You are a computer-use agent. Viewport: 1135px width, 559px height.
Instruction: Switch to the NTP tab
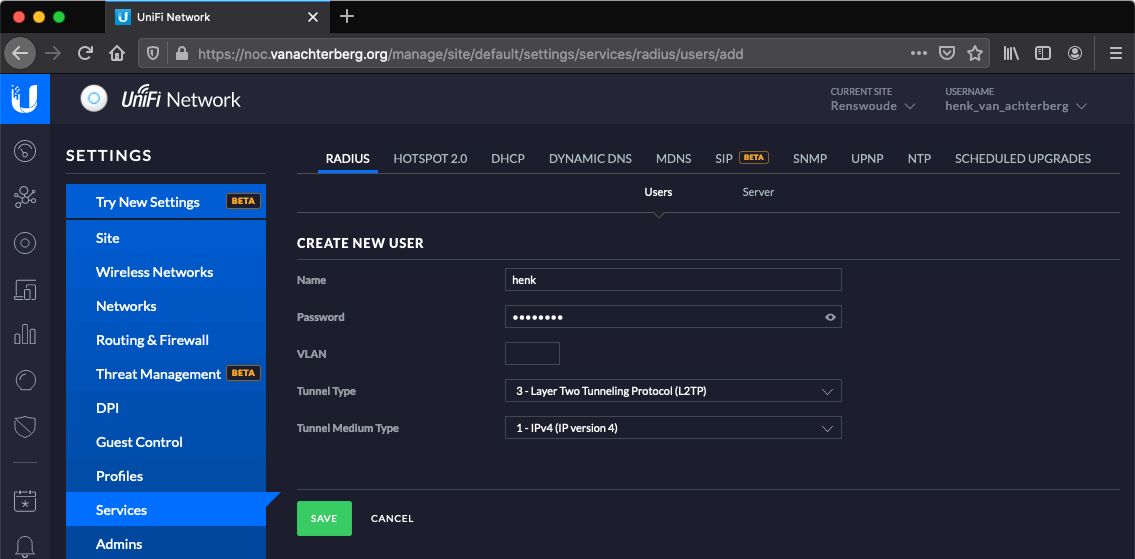pos(919,159)
